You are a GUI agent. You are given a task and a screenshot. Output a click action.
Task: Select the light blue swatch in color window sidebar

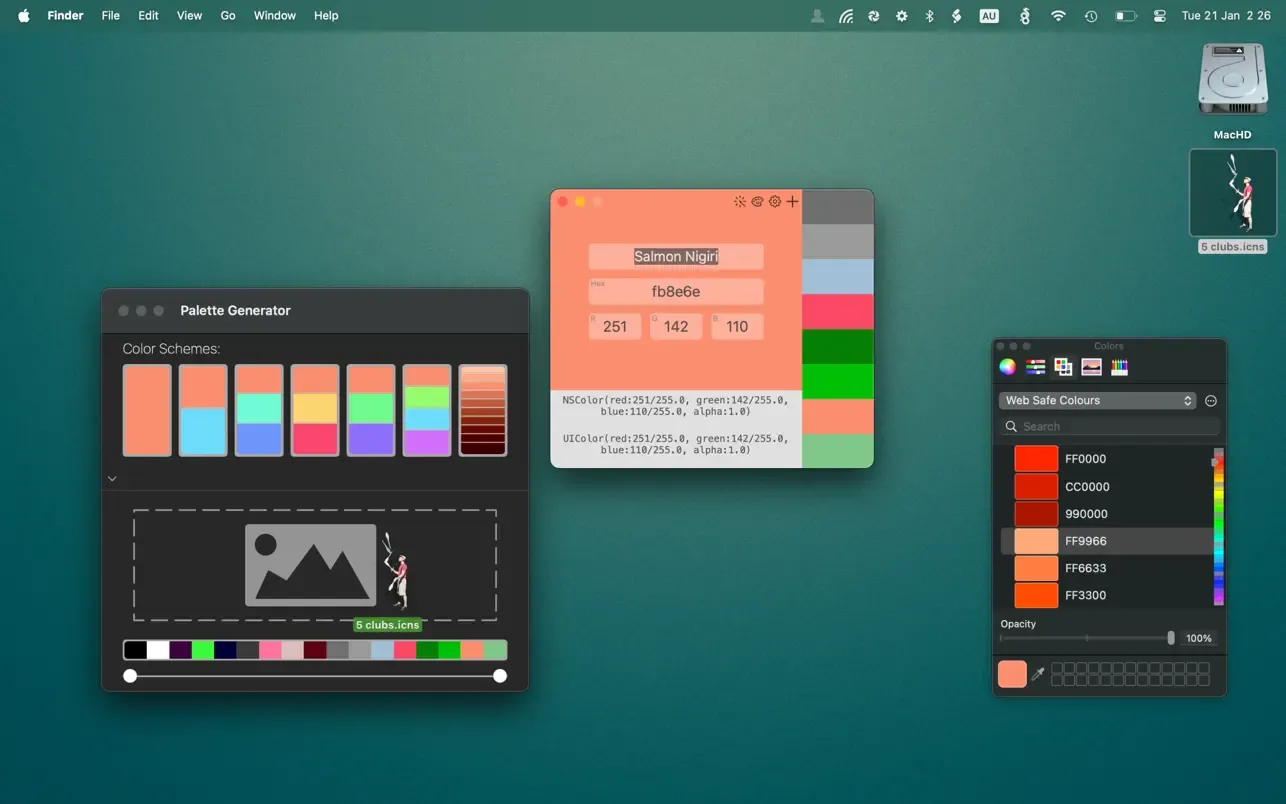[838, 277]
